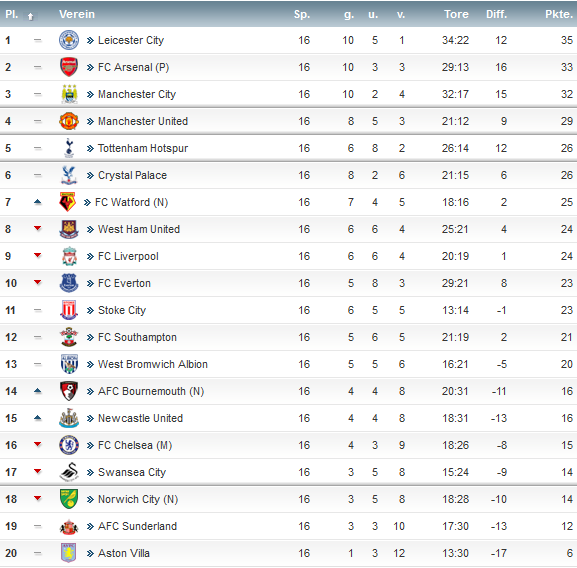Image resolution: width=577 pixels, height=568 pixels.
Task: Open the Manchester City team link
Action: [x=137, y=94]
